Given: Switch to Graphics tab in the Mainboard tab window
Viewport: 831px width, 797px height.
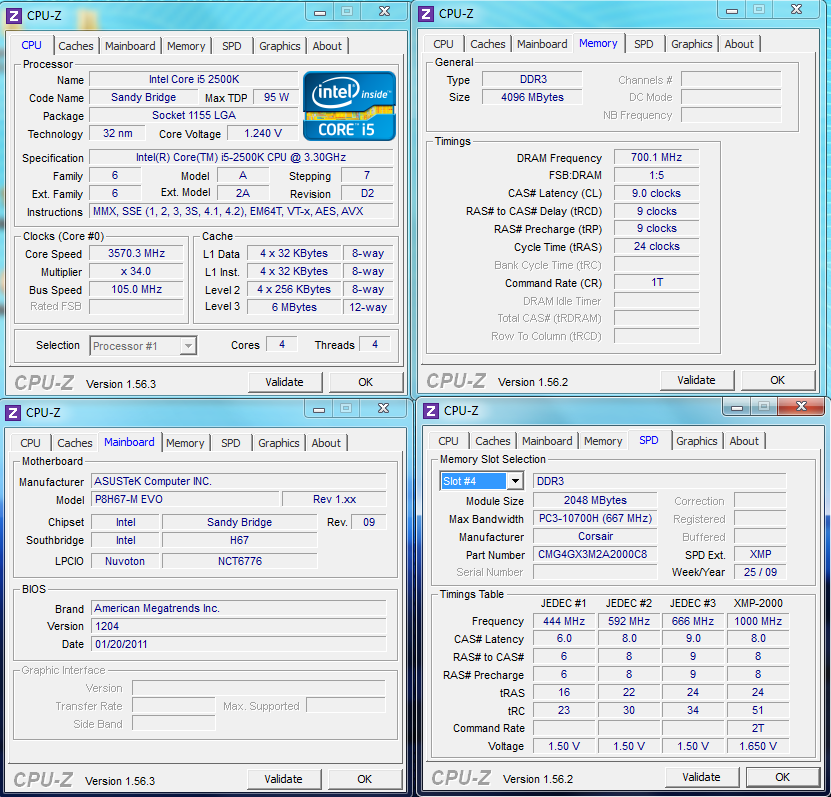Looking at the screenshot, I should click(x=279, y=443).
